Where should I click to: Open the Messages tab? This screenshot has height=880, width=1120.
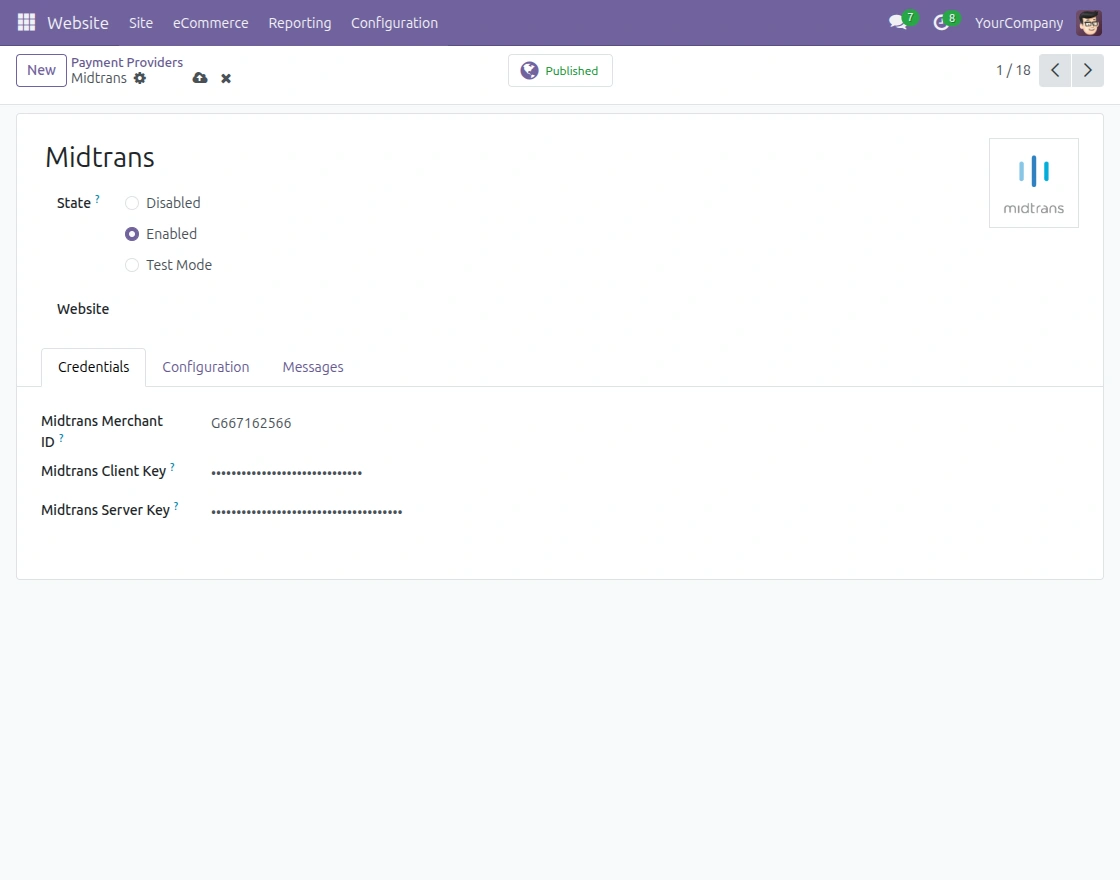312,366
